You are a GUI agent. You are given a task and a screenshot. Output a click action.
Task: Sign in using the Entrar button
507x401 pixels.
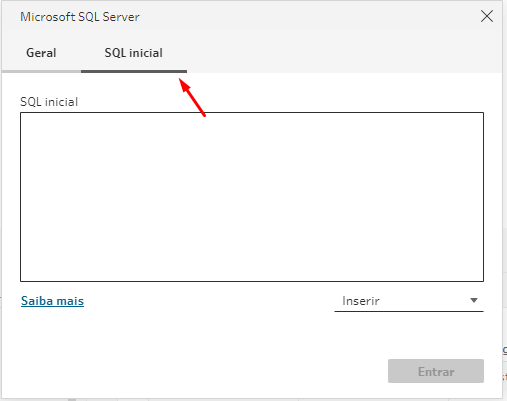[x=436, y=371]
